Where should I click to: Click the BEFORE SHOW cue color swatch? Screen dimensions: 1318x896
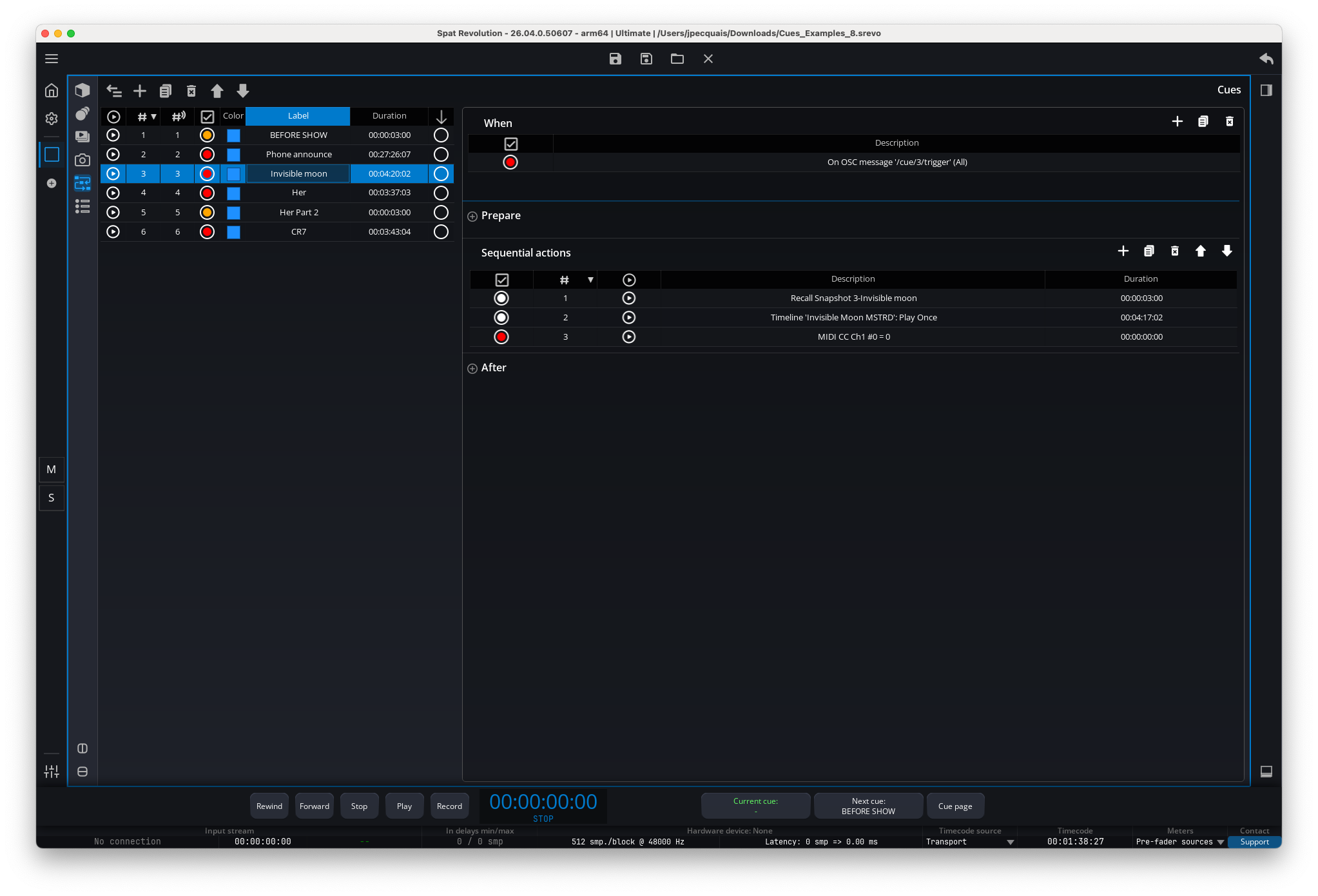point(233,135)
